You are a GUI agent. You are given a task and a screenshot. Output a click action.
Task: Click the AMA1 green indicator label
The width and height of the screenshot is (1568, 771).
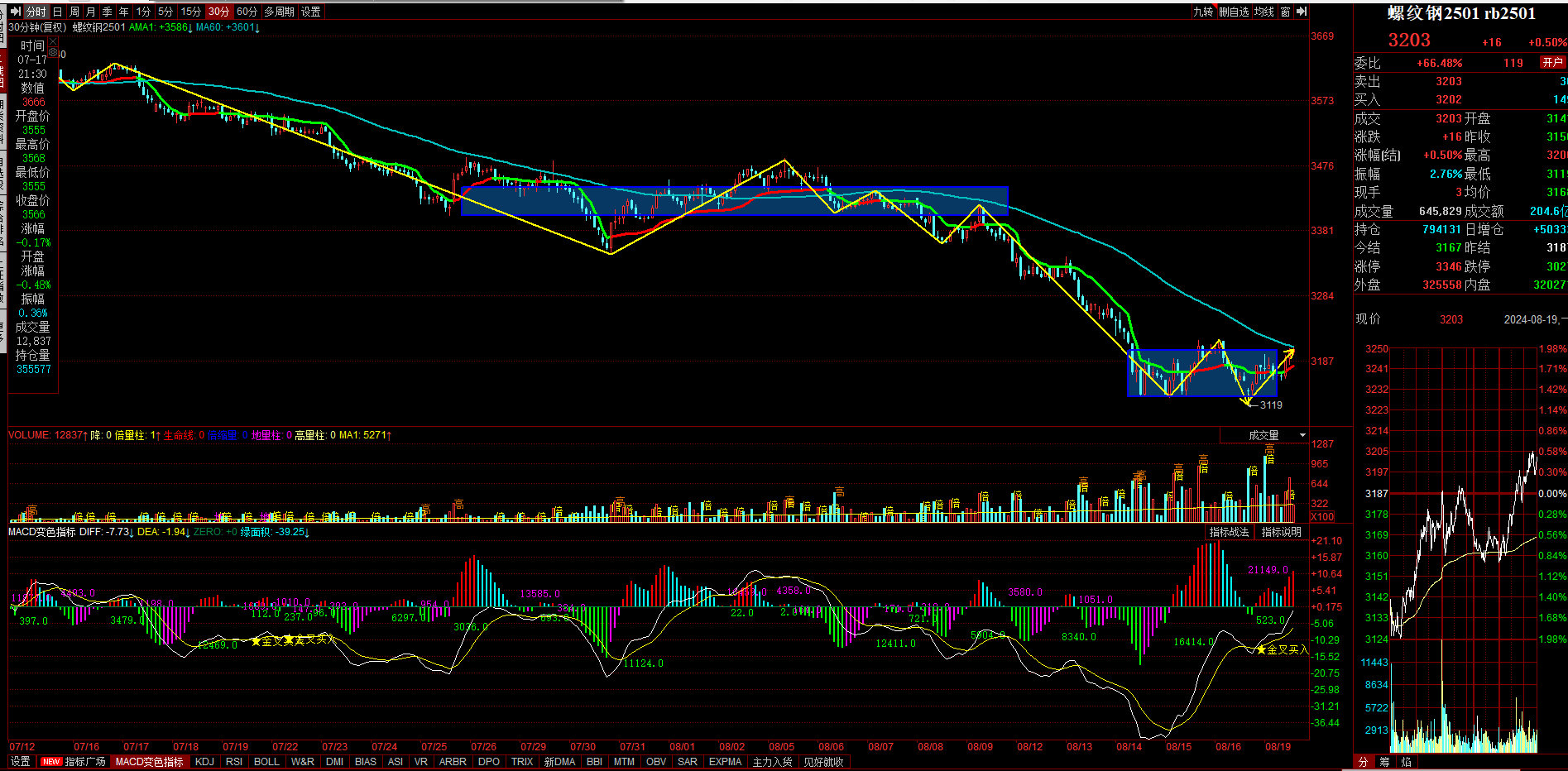tap(161, 27)
